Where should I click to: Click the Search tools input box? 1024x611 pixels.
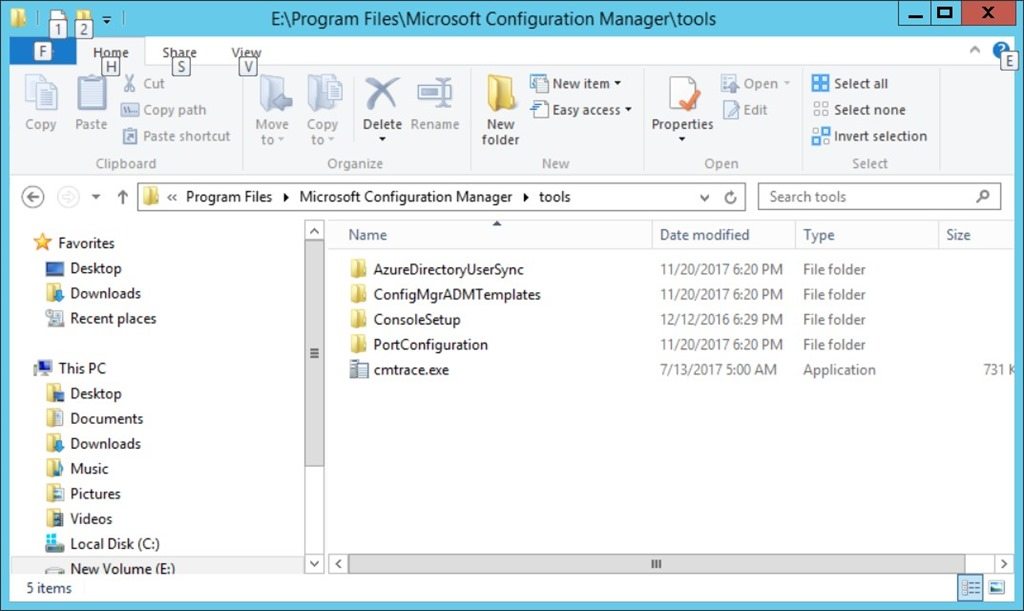tap(879, 196)
